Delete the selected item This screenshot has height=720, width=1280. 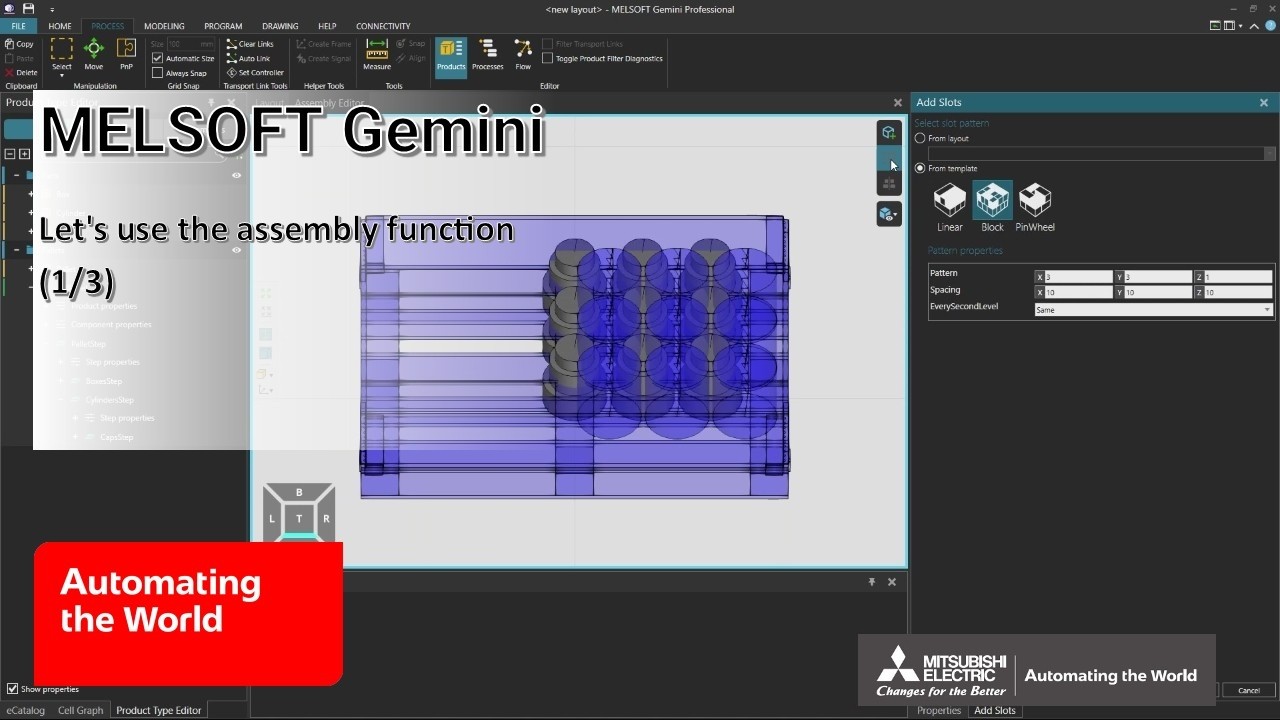coord(21,72)
